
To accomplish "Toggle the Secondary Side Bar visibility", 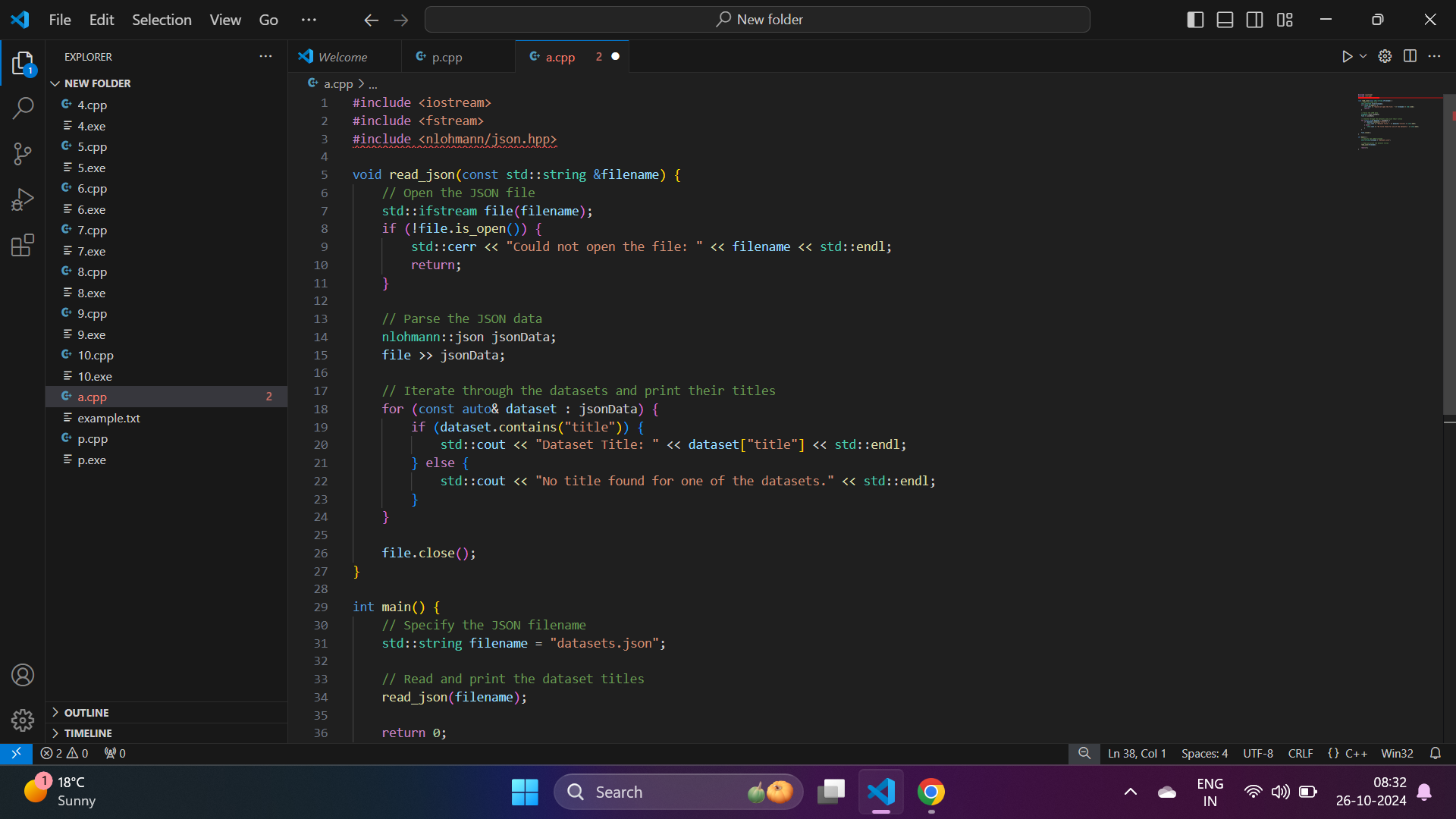I will [1254, 20].
